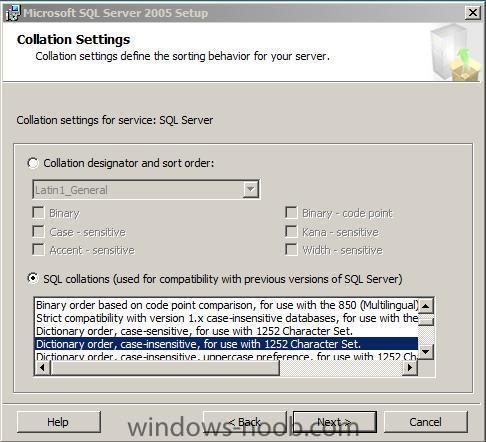Select Dictionary order, case-sensitive 1252 entry
This screenshot has width=486, height=442.
coord(226,331)
